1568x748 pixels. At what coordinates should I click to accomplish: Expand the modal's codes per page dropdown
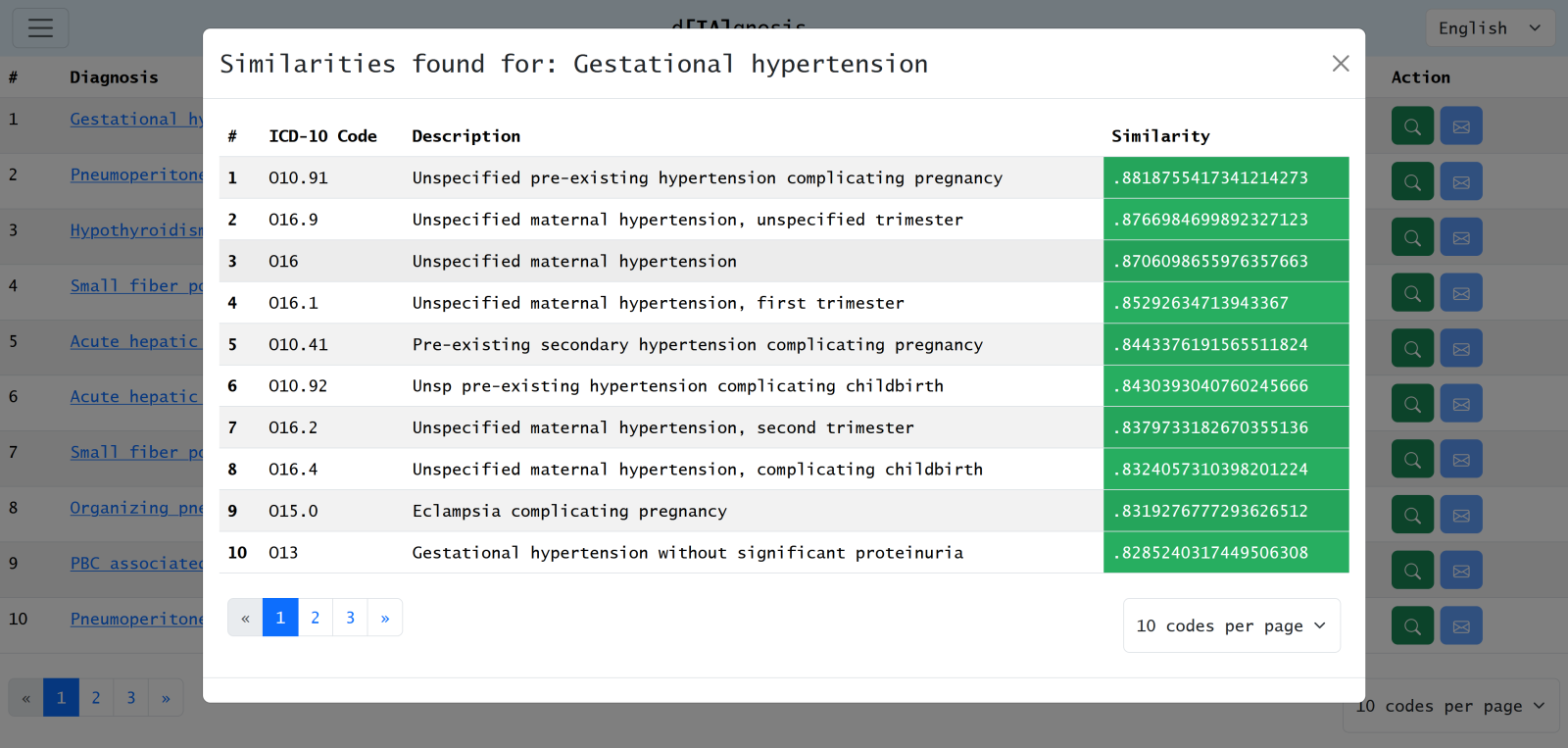1231,625
